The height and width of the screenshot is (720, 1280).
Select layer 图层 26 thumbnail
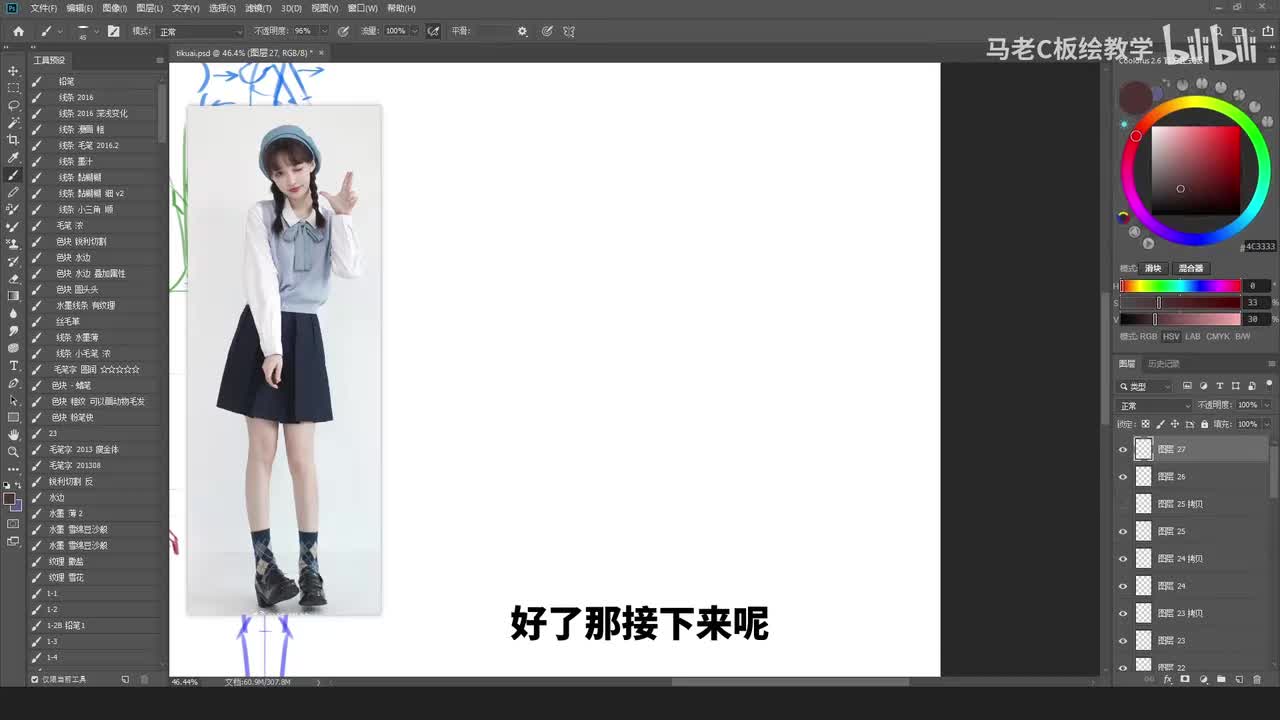pyautogui.click(x=1143, y=477)
